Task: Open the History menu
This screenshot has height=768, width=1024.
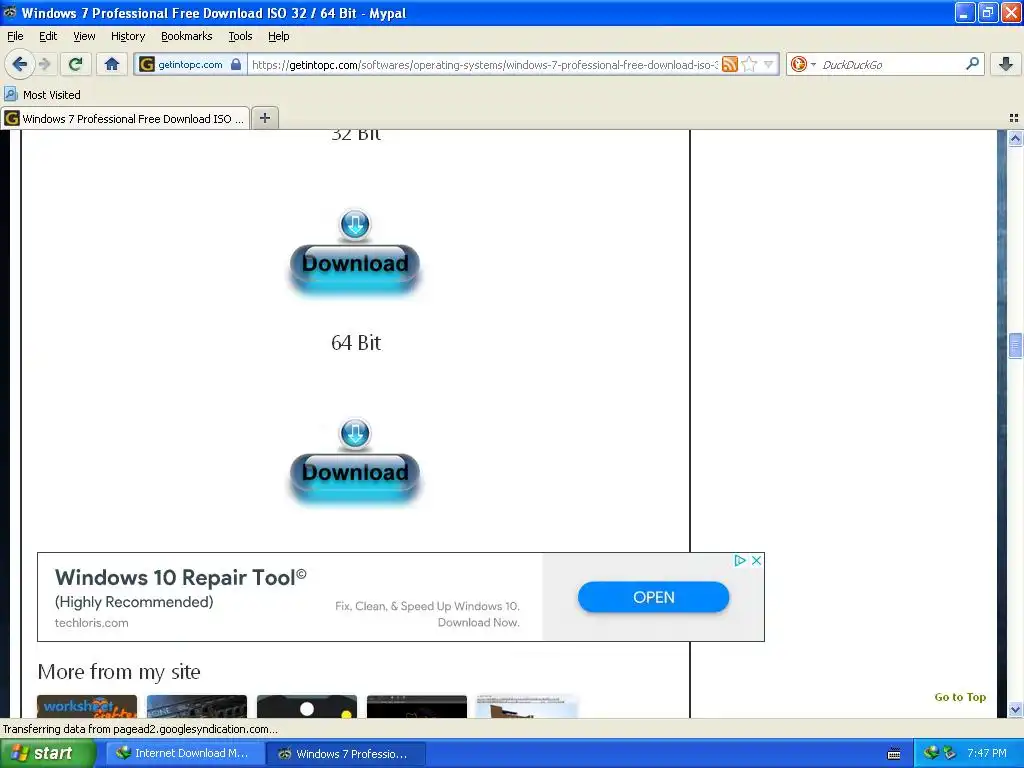Action: (x=127, y=36)
